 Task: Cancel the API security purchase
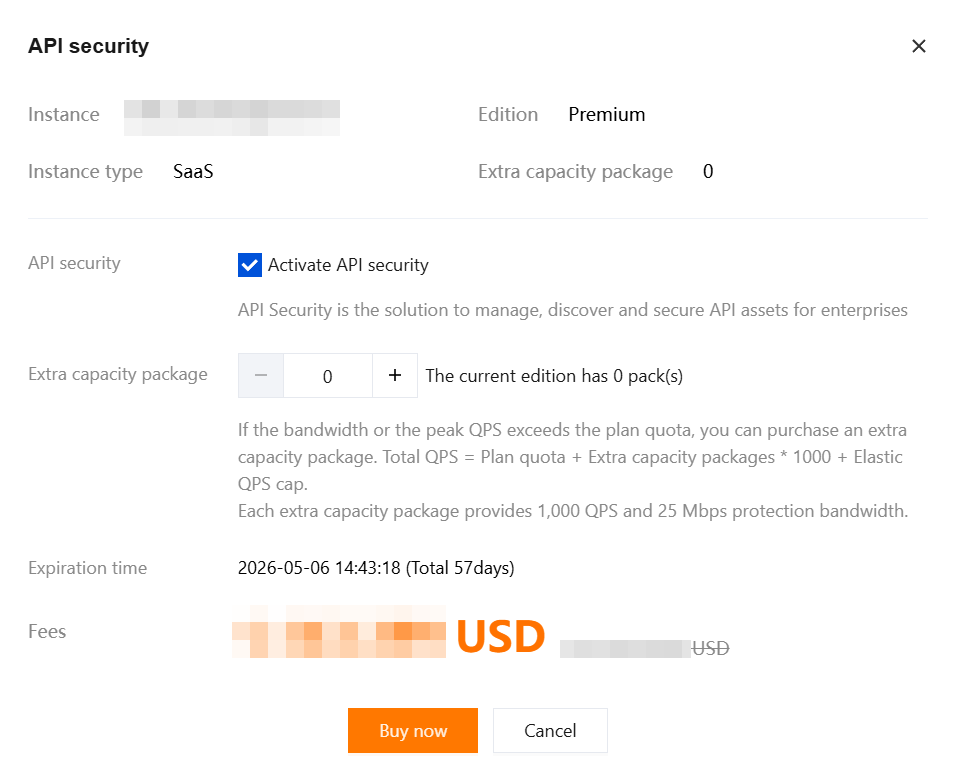(x=550, y=731)
